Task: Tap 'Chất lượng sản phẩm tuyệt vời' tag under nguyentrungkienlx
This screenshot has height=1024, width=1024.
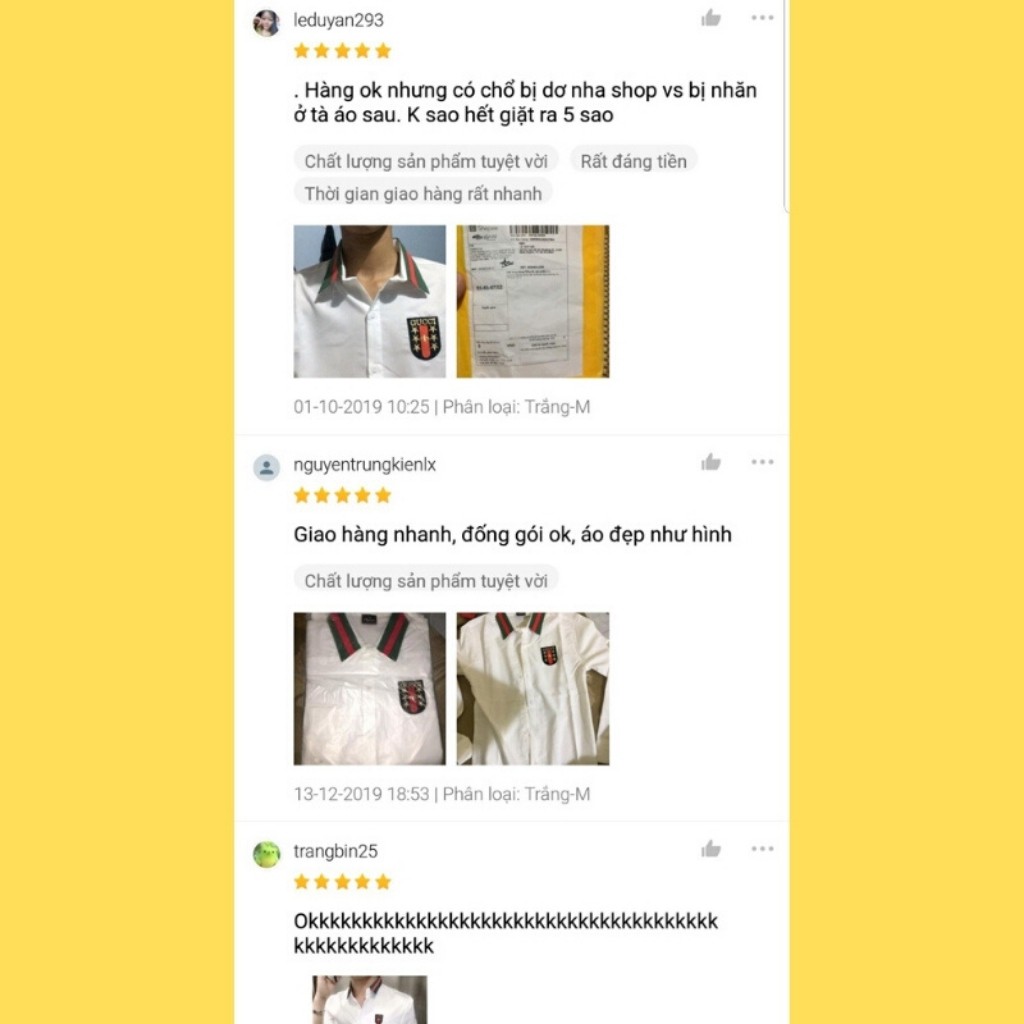Action: click(x=426, y=580)
